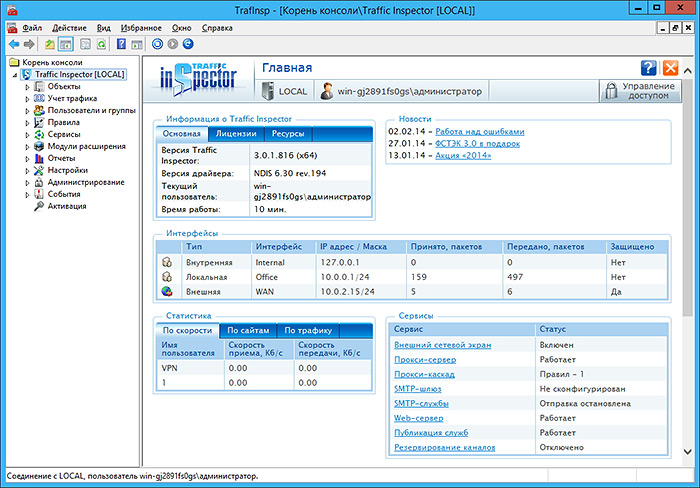Expand the Сервисы tree node
700x488 pixels.
(x=27, y=135)
